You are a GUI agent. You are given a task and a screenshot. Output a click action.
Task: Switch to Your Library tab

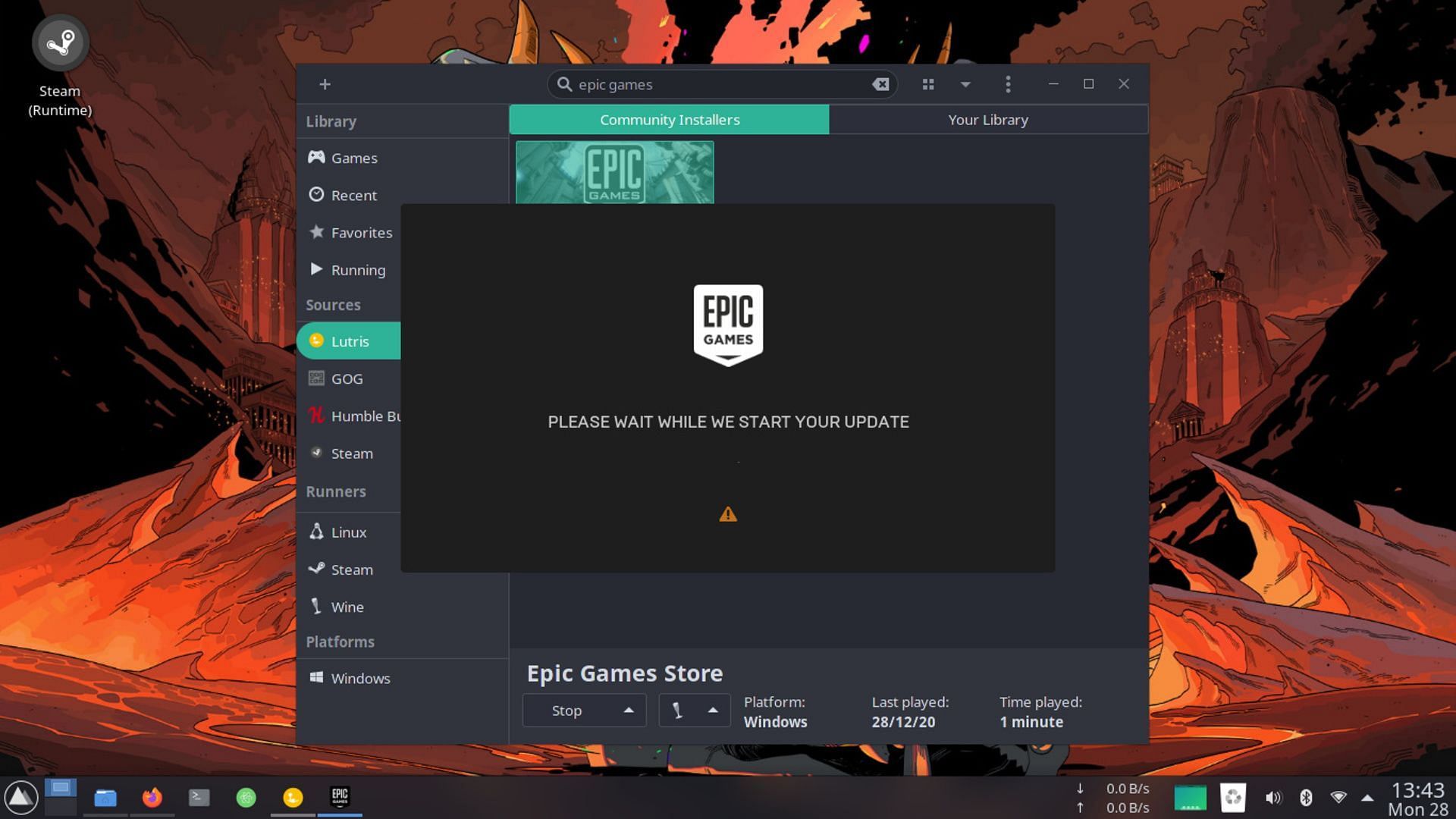click(x=988, y=119)
